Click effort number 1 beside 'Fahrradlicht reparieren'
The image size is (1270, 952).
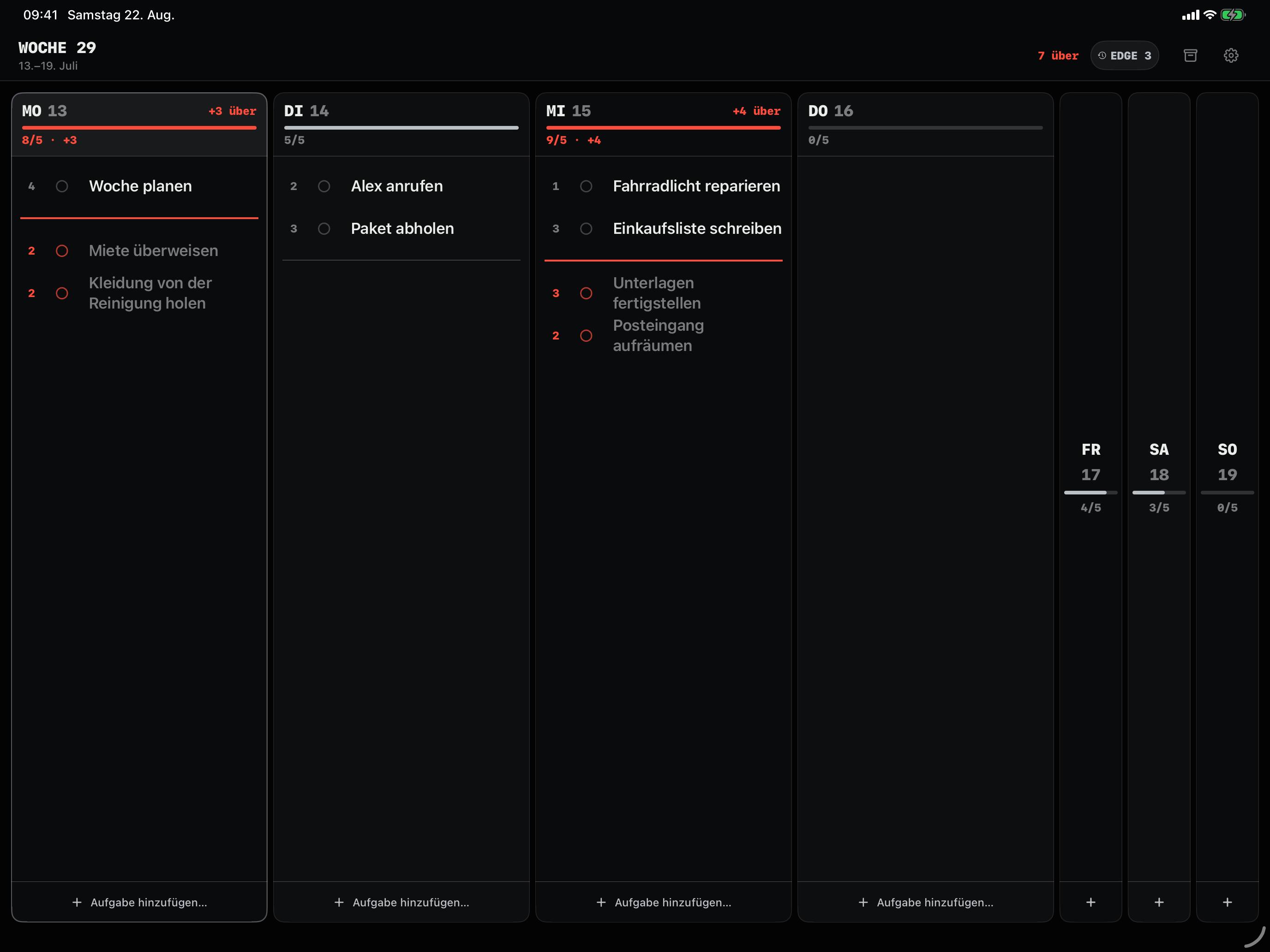(x=556, y=186)
